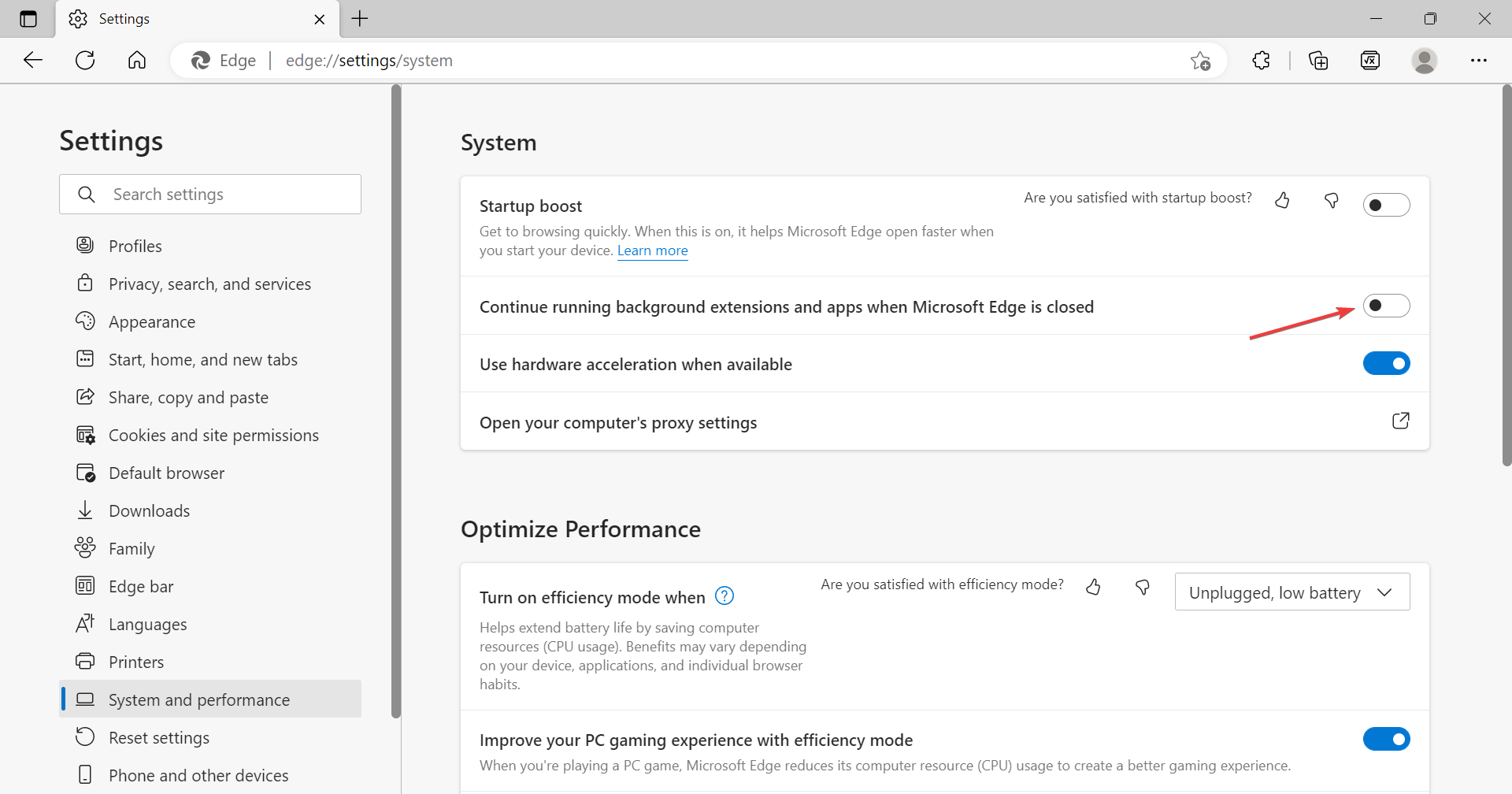Select System and performance section
This screenshot has height=794, width=1512.
click(210, 699)
